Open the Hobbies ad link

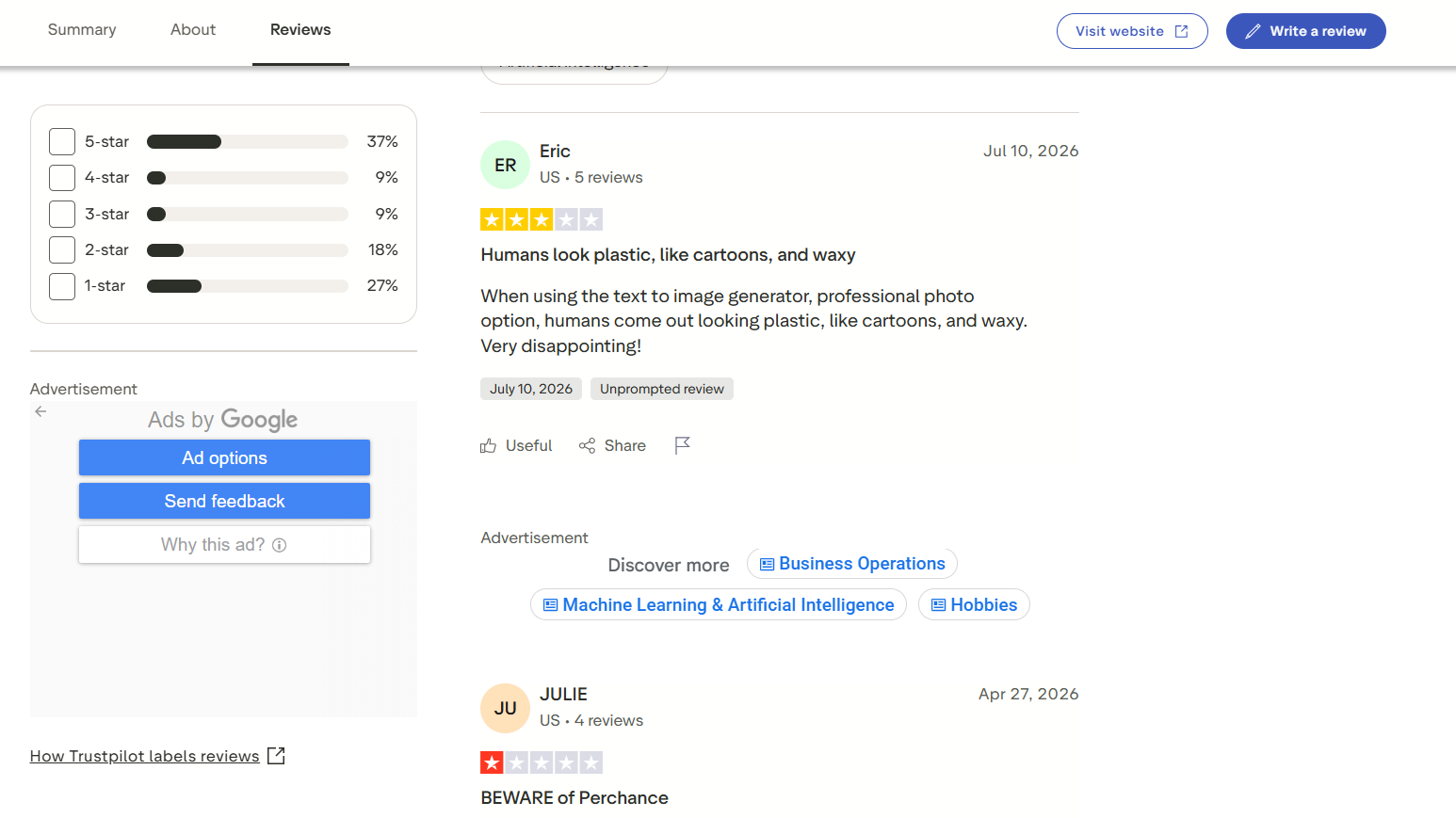pyautogui.click(x=974, y=605)
